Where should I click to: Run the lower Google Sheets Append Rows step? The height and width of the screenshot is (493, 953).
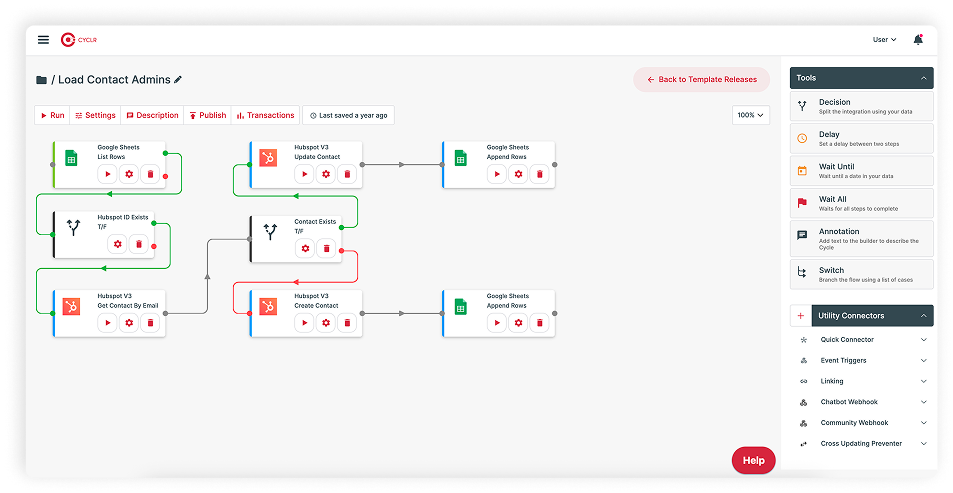coord(497,322)
